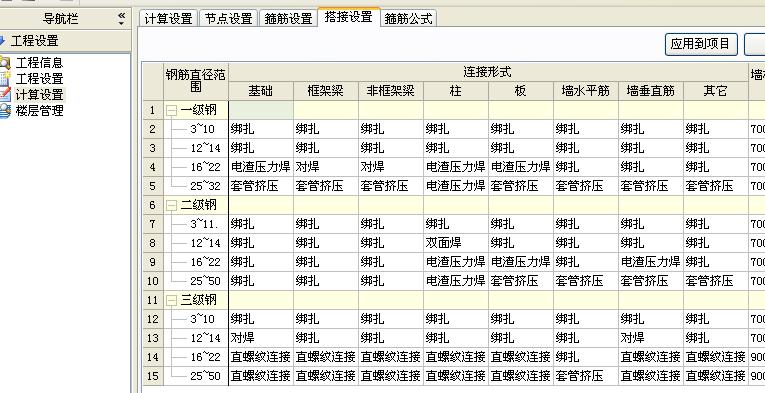This screenshot has height=393, width=765.
Task: Select the 柱 cell 双面焊 in row 8
Action: (456, 243)
